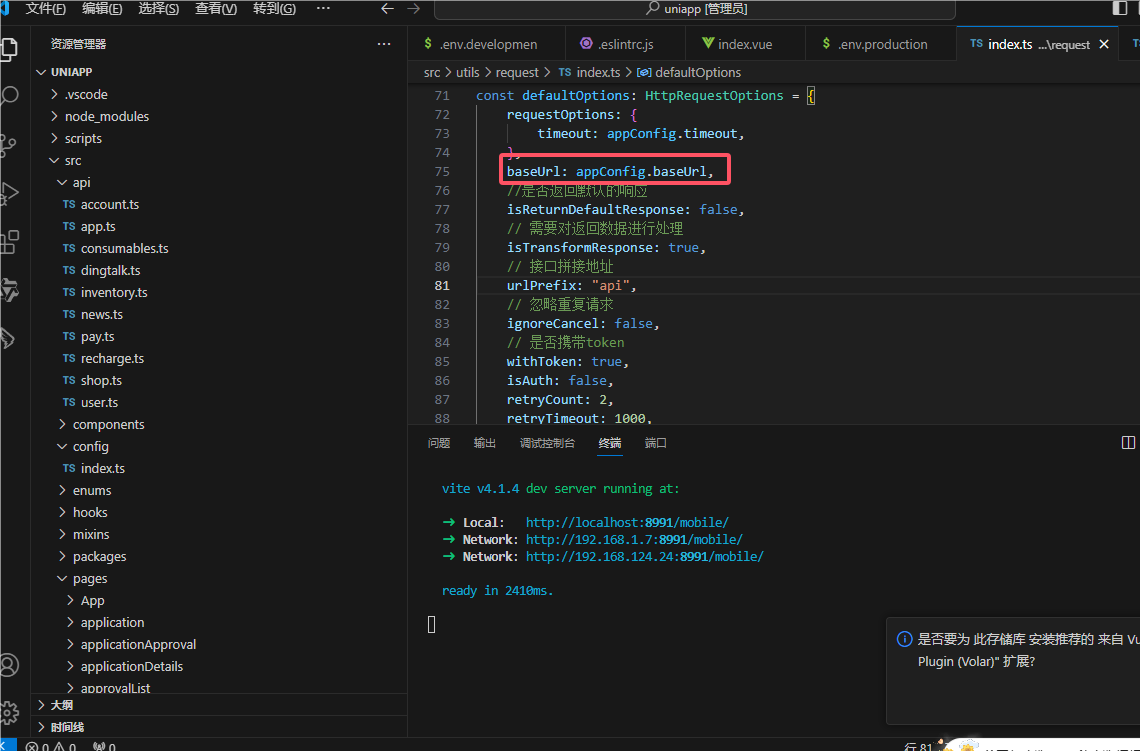This screenshot has height=751, width=1140.
Task: Expand the components folder
Action: pos(63,425)
